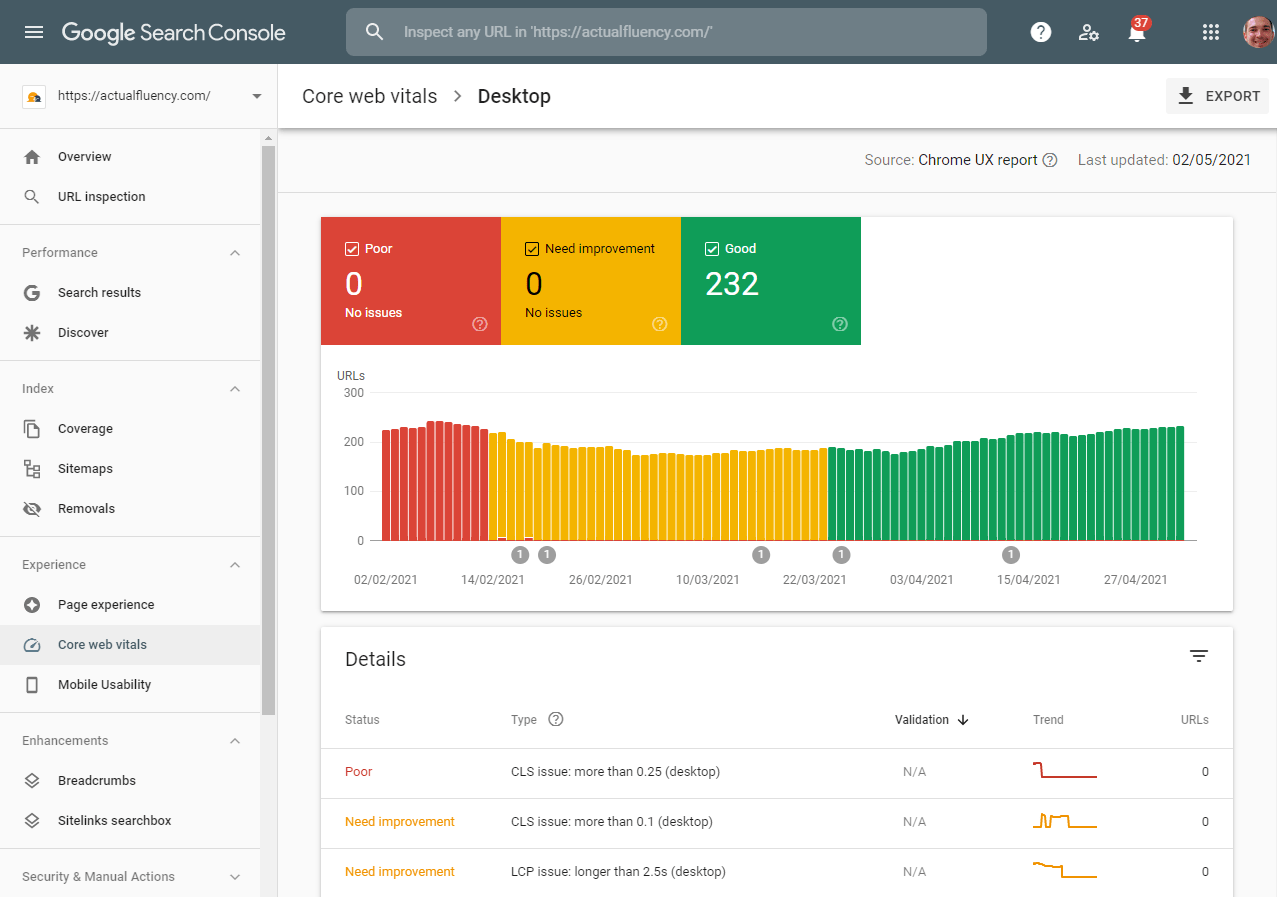Click the Mobile Usability phone icon
Image resolution: width=1277 pixels, height=897 pixels.
(x=32, y=685)
